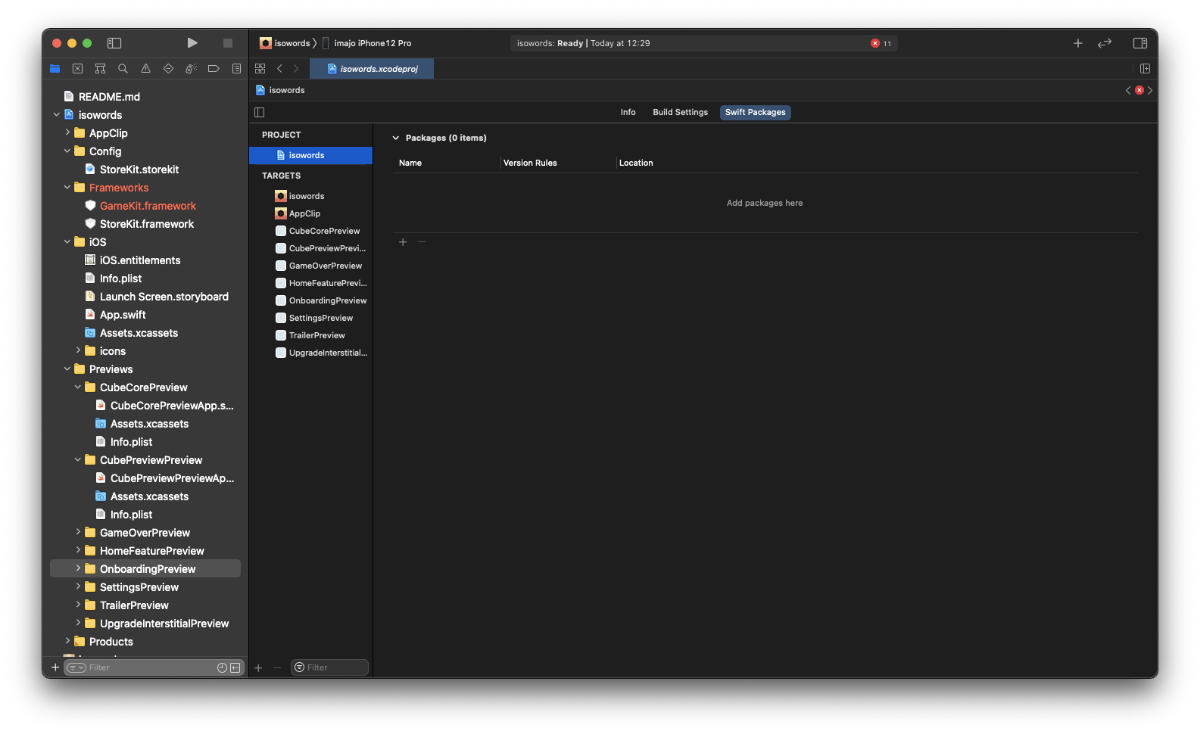The image size is (1200, 734).
Task: Toggle recent files filter clock icon
Action: 222,667
